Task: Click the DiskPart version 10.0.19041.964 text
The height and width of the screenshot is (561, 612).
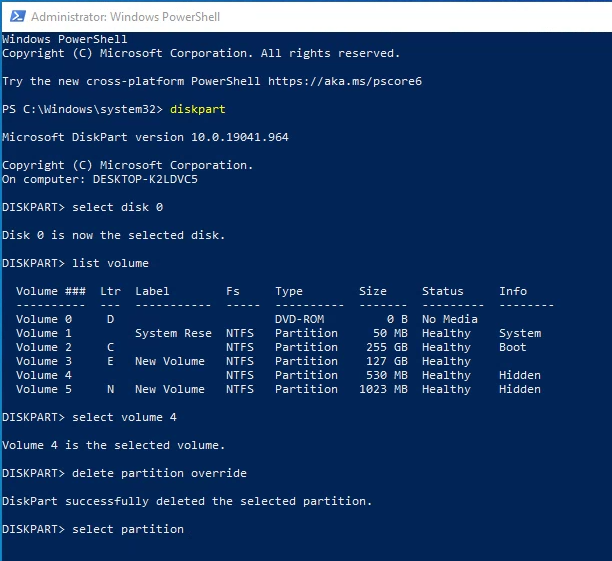Action: (145, 137)
